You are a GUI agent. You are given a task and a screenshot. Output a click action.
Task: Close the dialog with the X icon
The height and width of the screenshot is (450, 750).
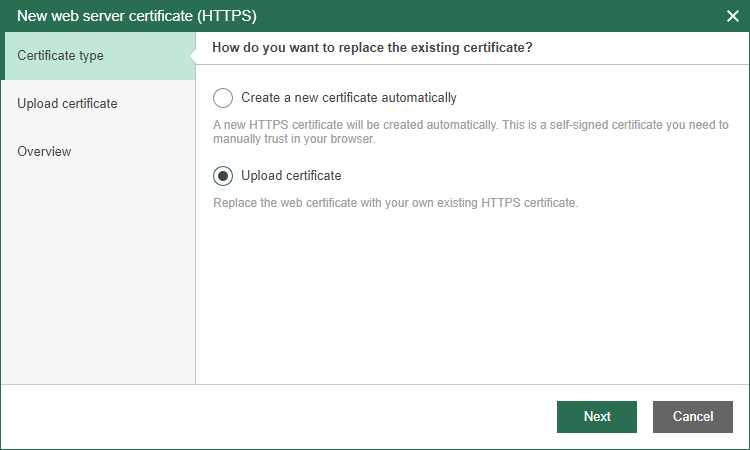(732, 16)
